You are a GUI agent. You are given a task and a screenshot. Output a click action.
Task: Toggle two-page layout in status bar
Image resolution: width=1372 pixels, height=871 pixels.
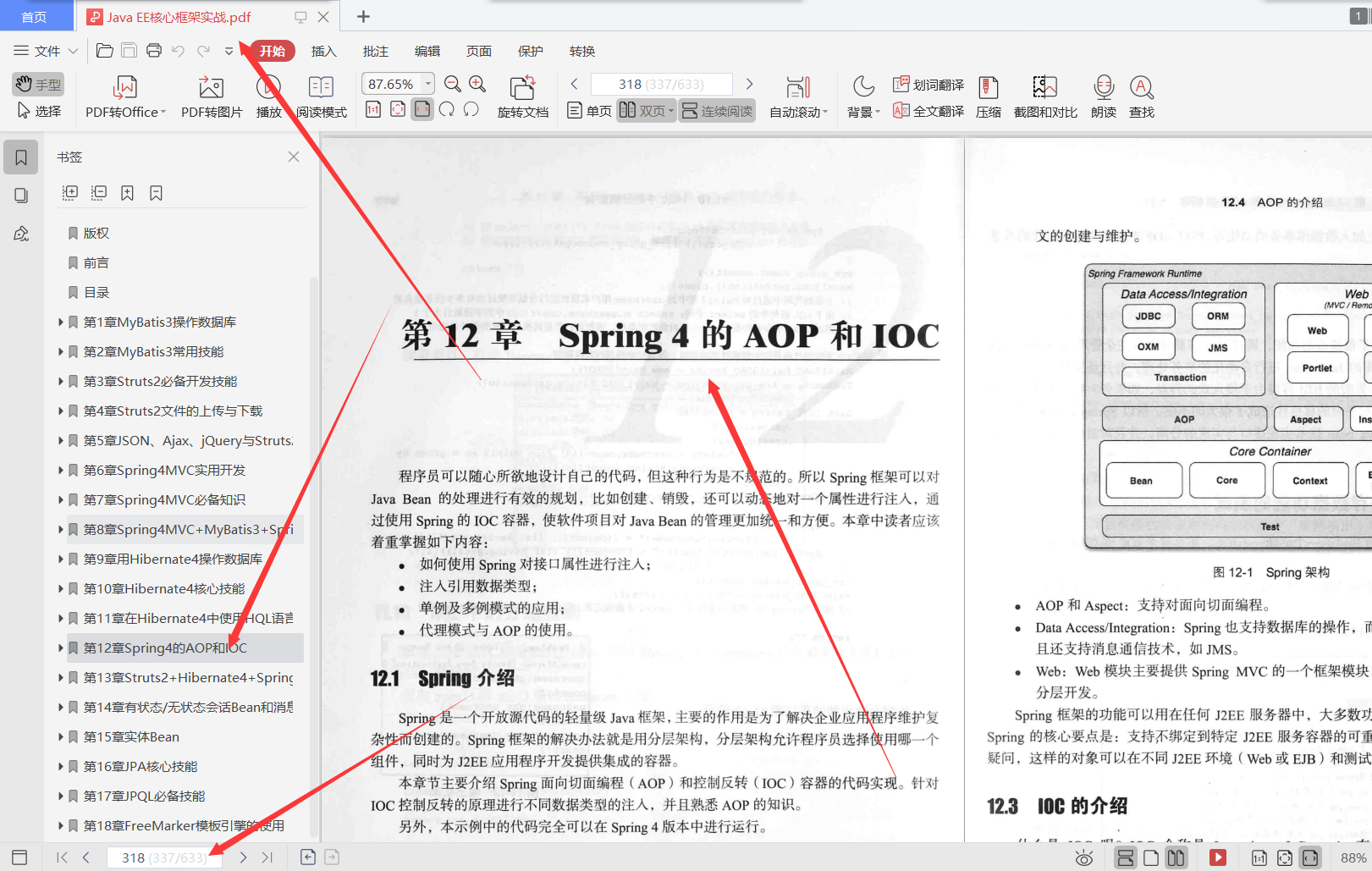pos(1176,857)
